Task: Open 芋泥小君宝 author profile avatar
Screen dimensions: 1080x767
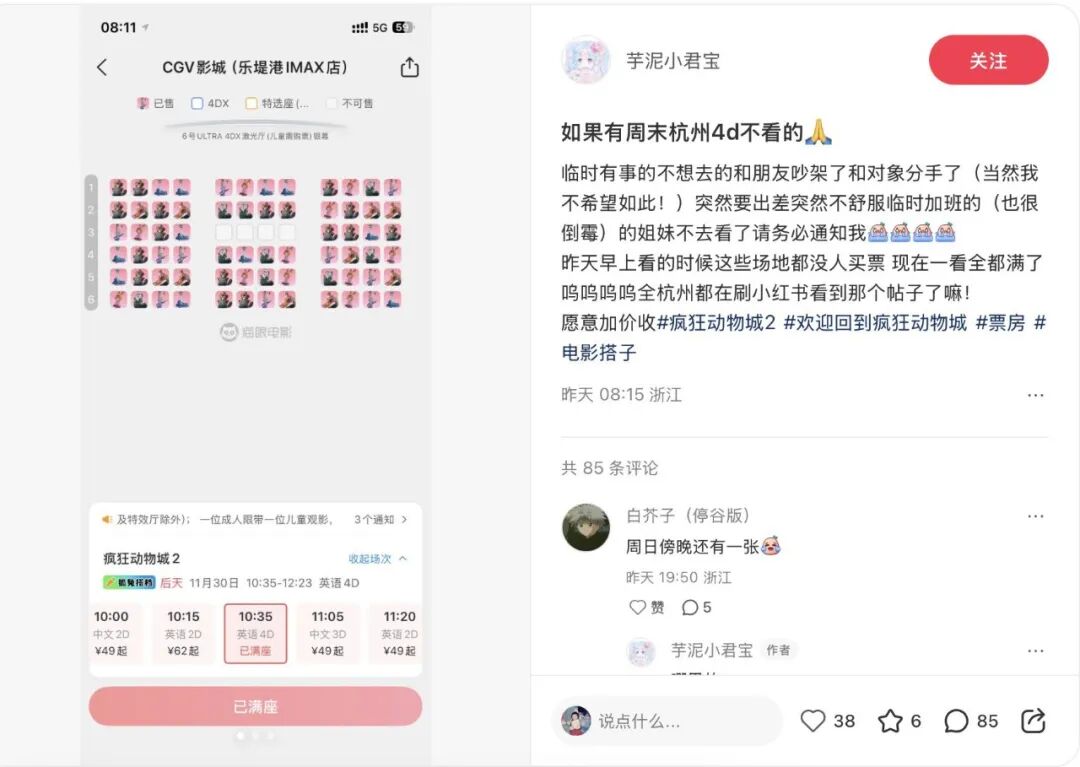Action: (585, 61)
